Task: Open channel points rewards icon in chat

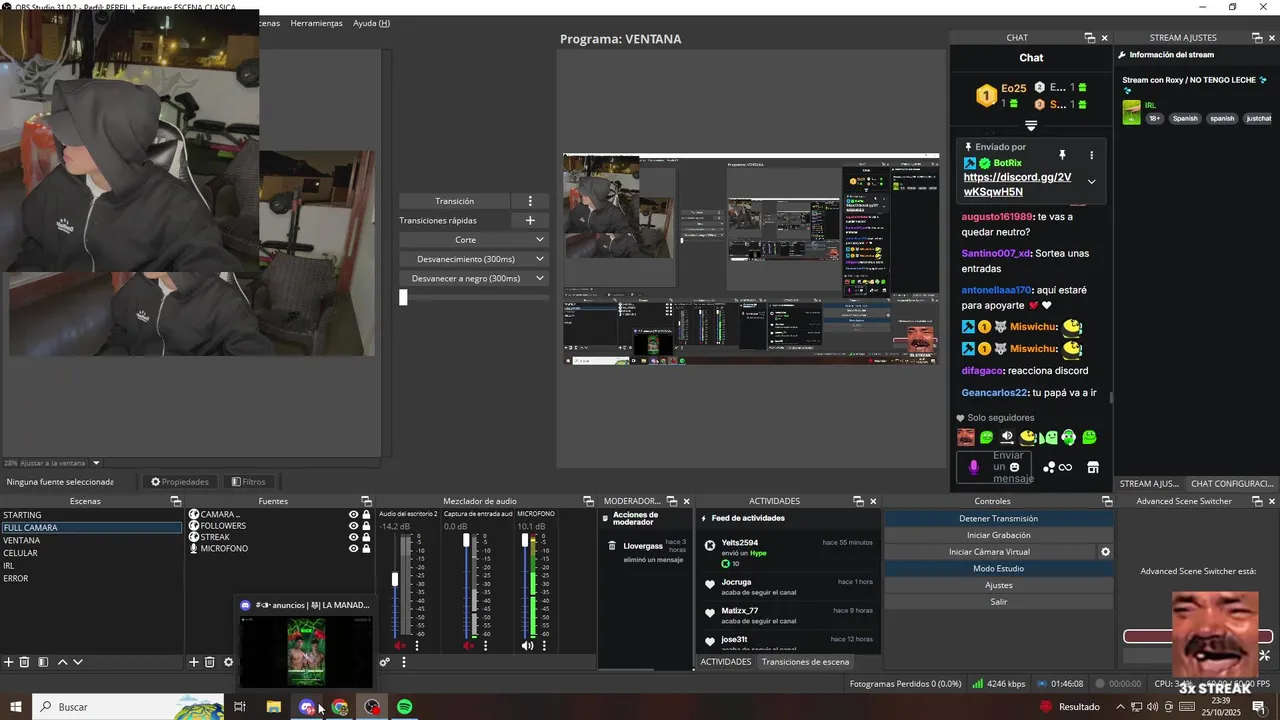Action: coord(1056,467)
